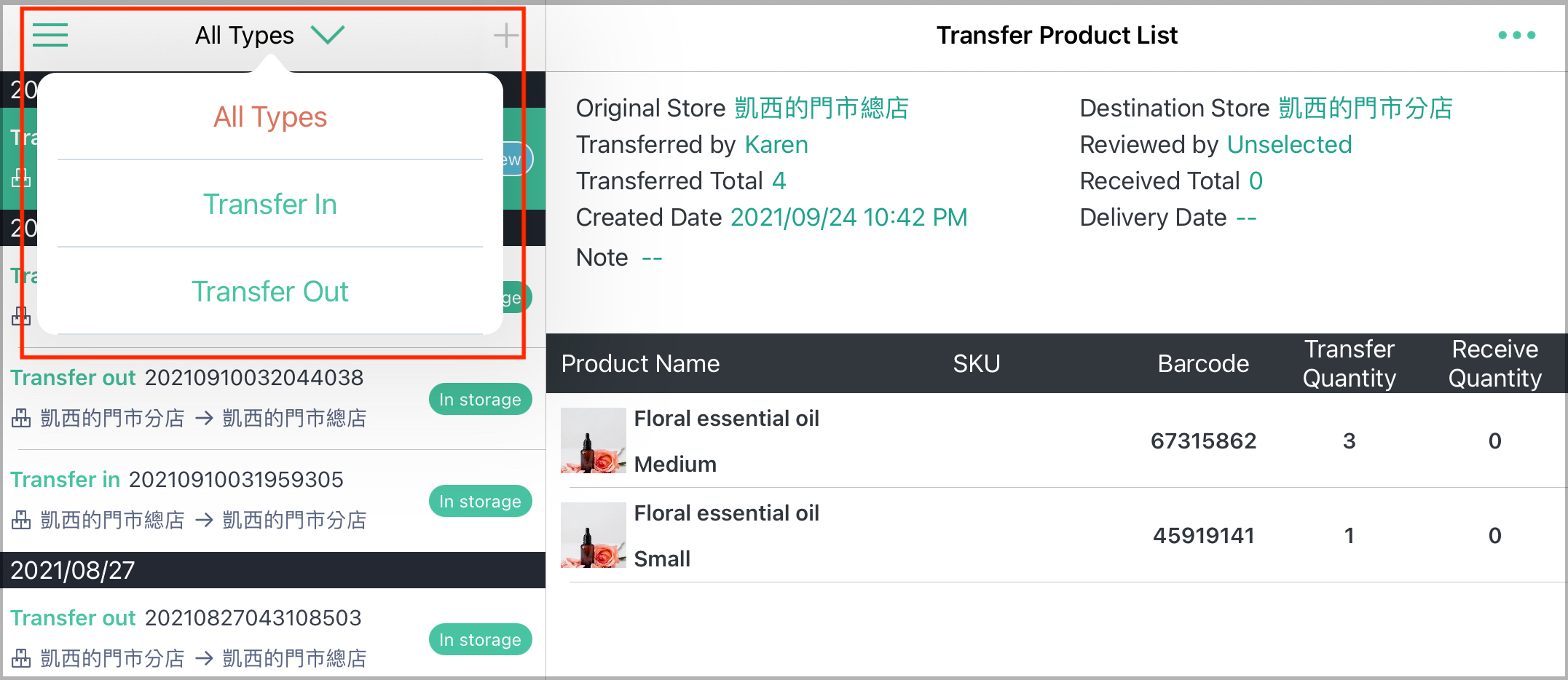Open the three-dot more options menu
Screen dimensions: 1568x680
point(1516,35)
